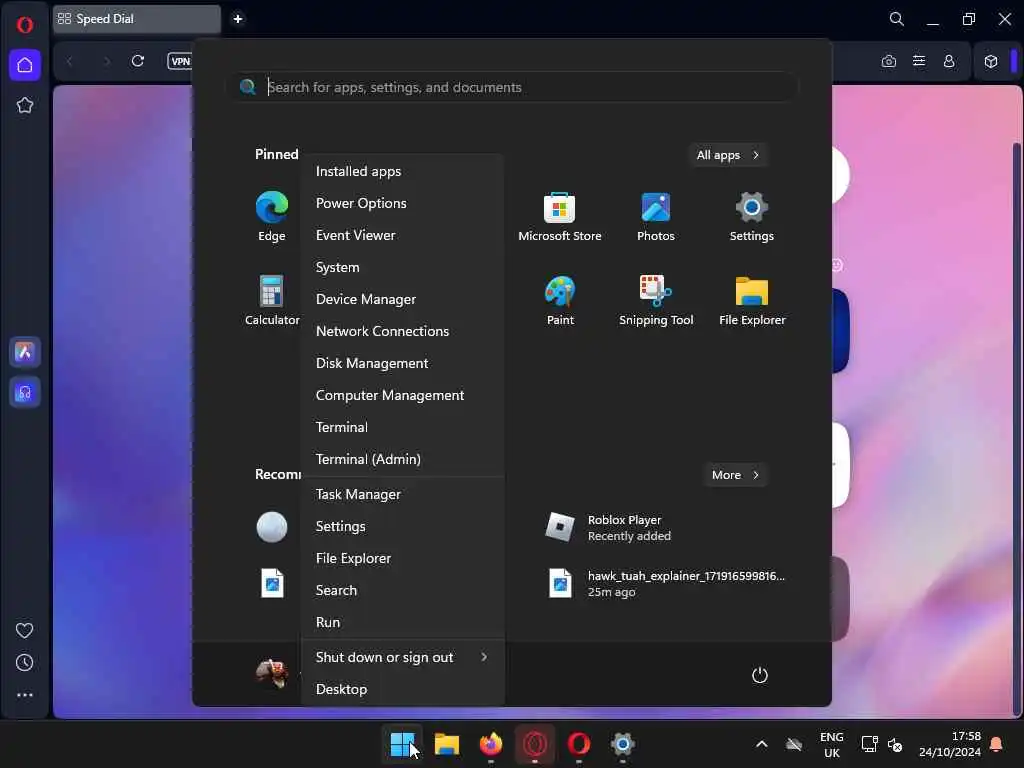Open the Opera menu logo
This screenshot has width=1024, height=768.
pos(25,25)
